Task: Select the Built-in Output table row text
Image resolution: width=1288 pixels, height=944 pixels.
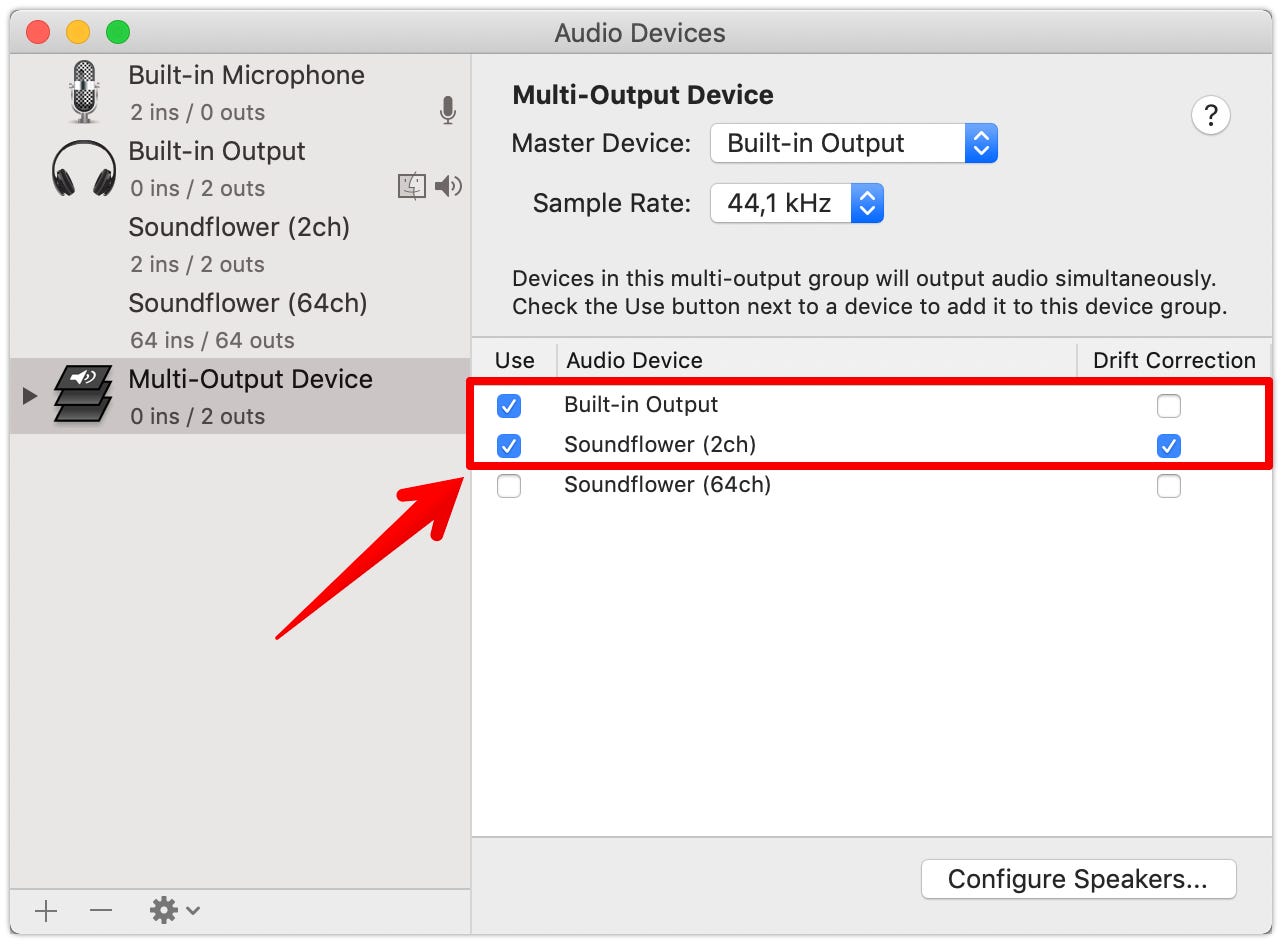Action: tap(641, 405)
